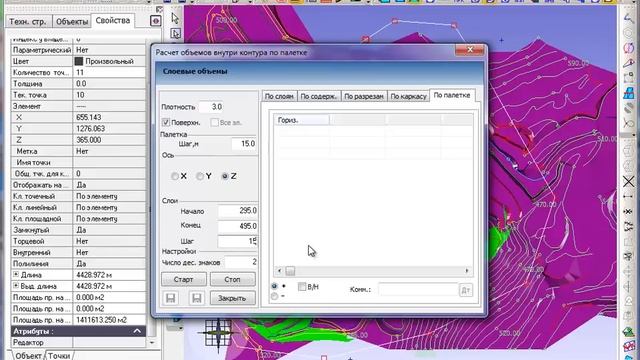Screen dimensions: 640x360
Task: Click the blue trapezoid bench icon in right toolbar
Action: [x=629, y=93]
